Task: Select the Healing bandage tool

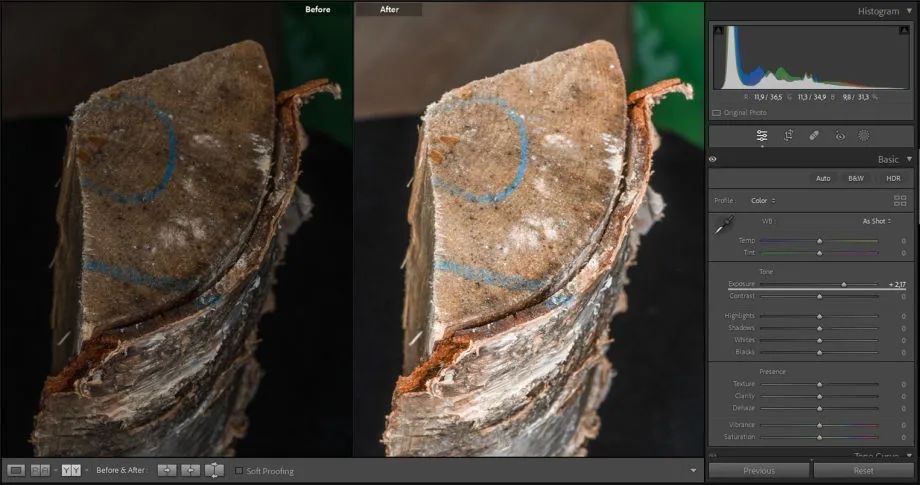Action: coord(814,136)
